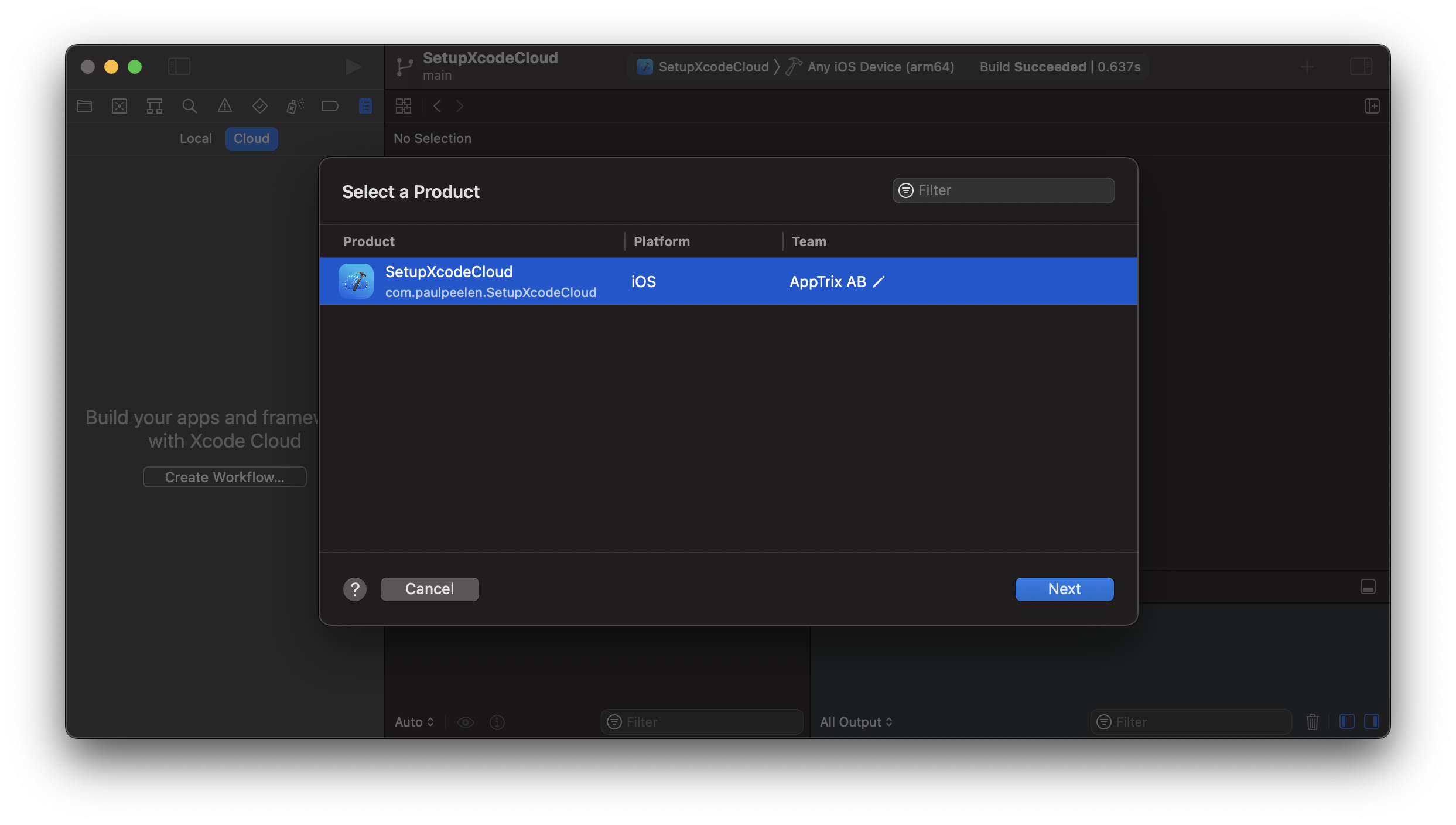Open the Project navigator folder icon
Screen dimensions: 1456x825
point(84,106)
